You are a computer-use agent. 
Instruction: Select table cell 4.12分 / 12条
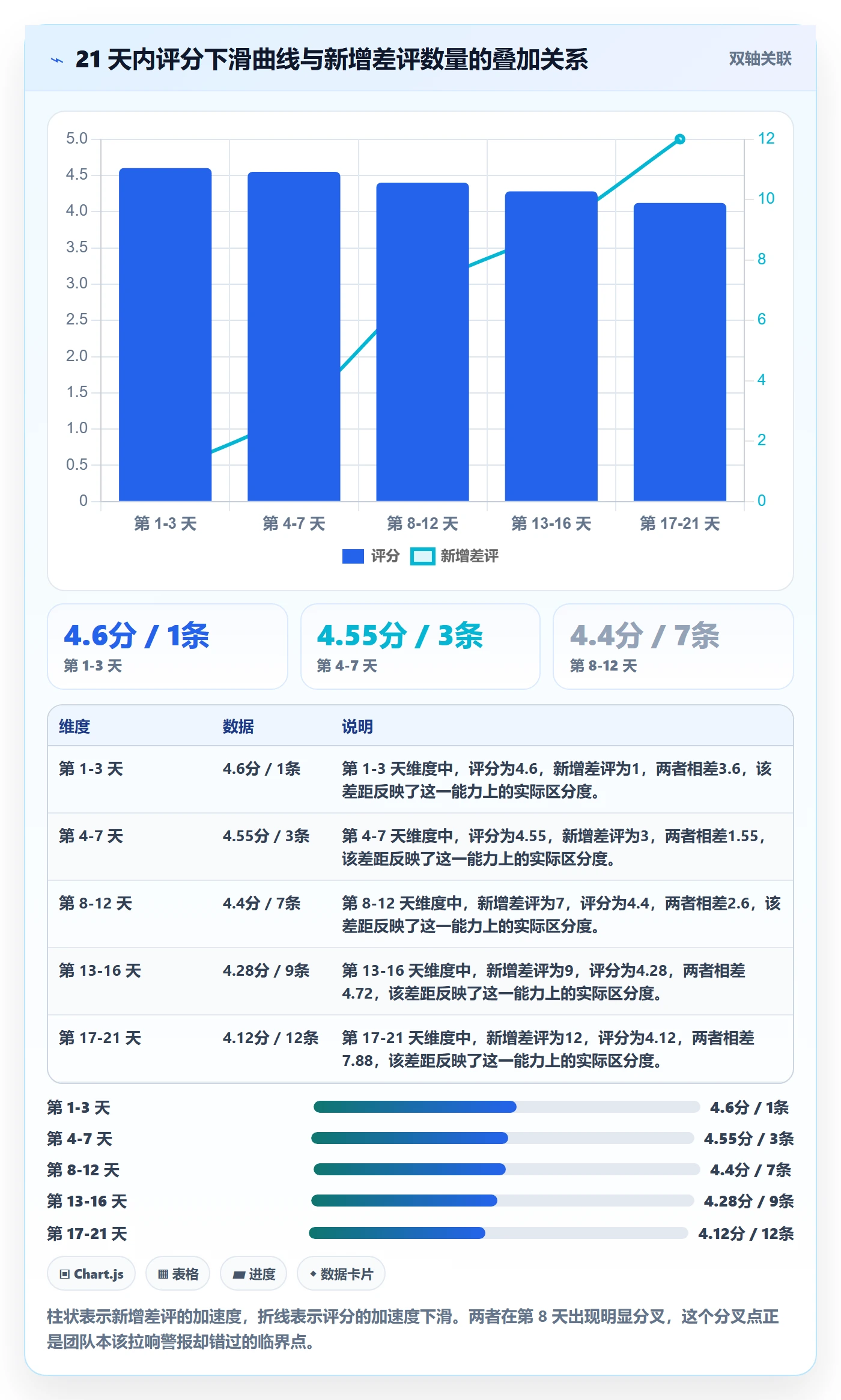[x=270, y=1038]
